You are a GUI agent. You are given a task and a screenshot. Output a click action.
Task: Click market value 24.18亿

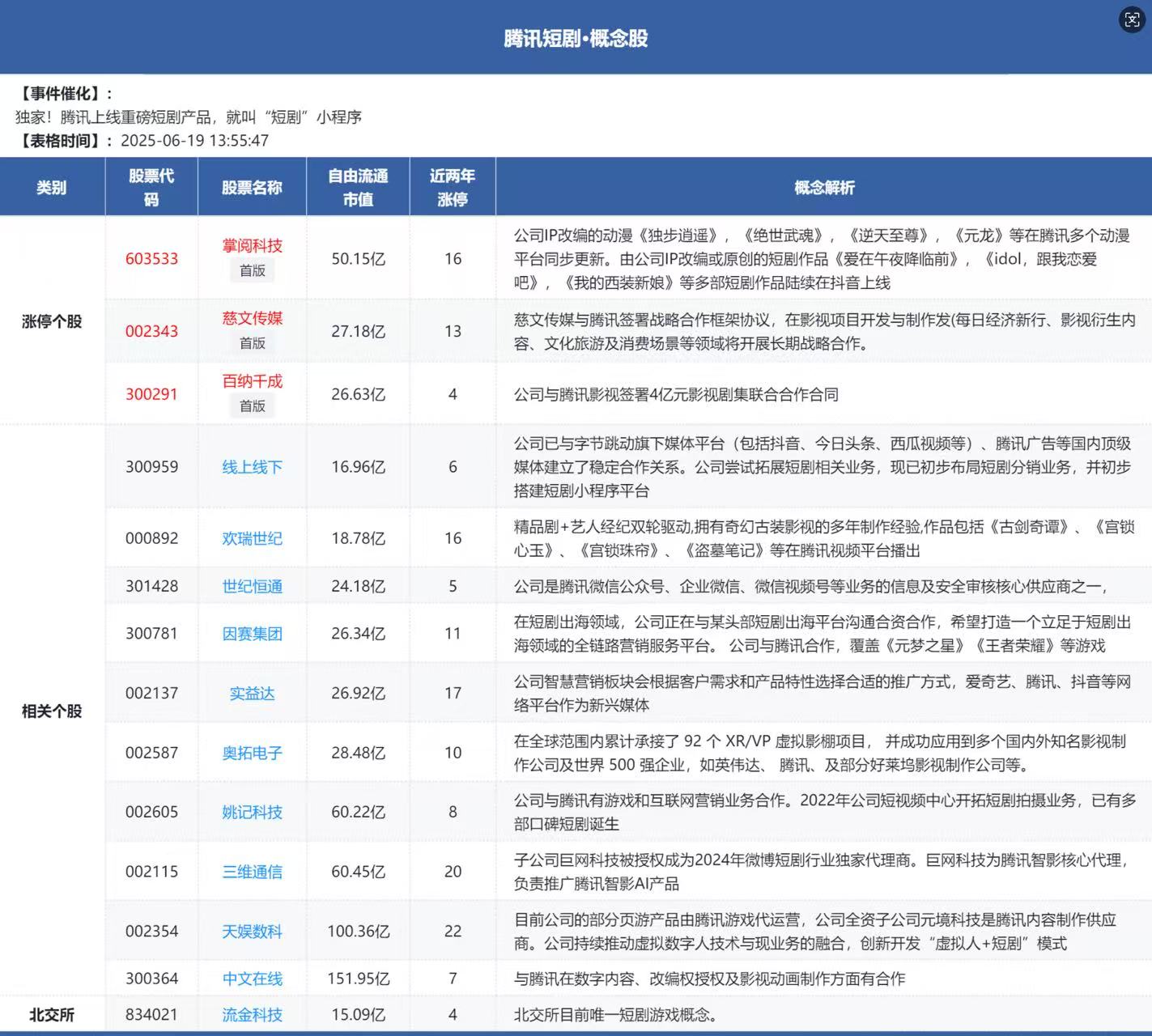click(x=358, y=586)
